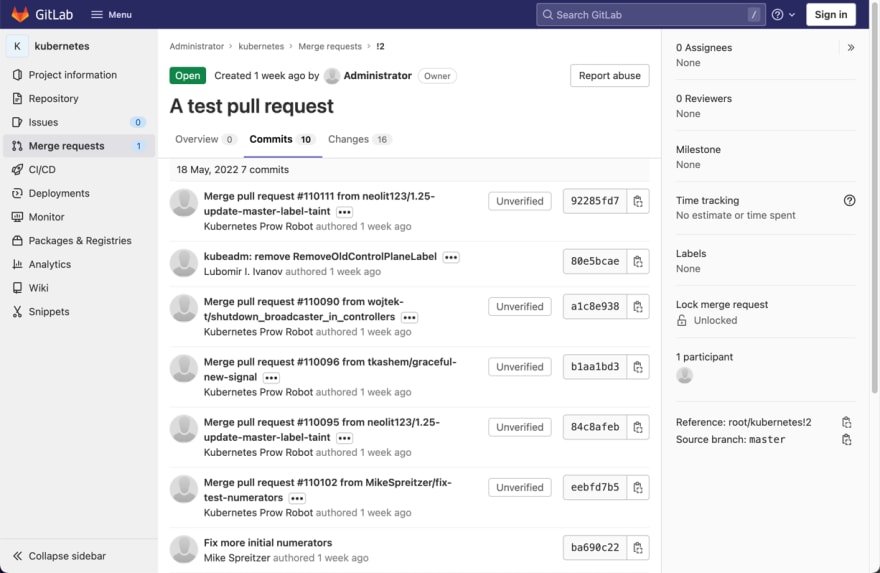Expand description of RemoveOldControlPlaneLabel commit

pos(451,257)
